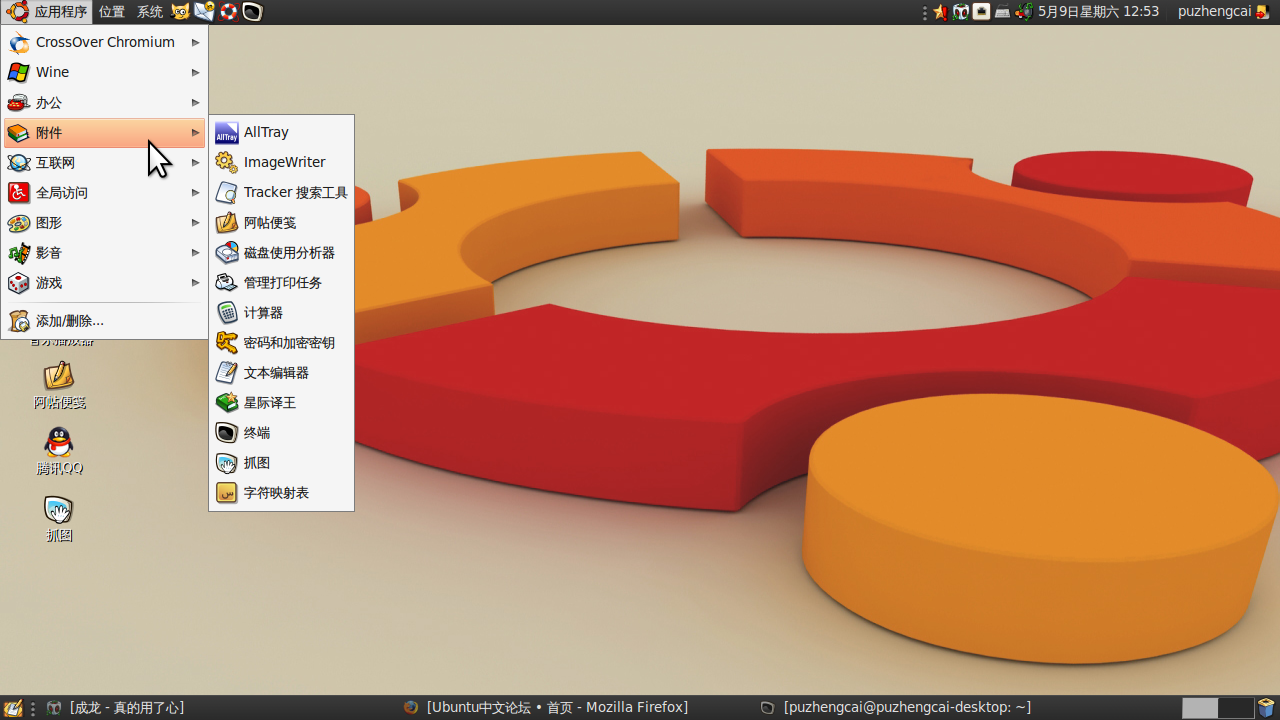The image size is (1280, 720).
Task: Open the network connection tray icon
Action: point(982,12)
